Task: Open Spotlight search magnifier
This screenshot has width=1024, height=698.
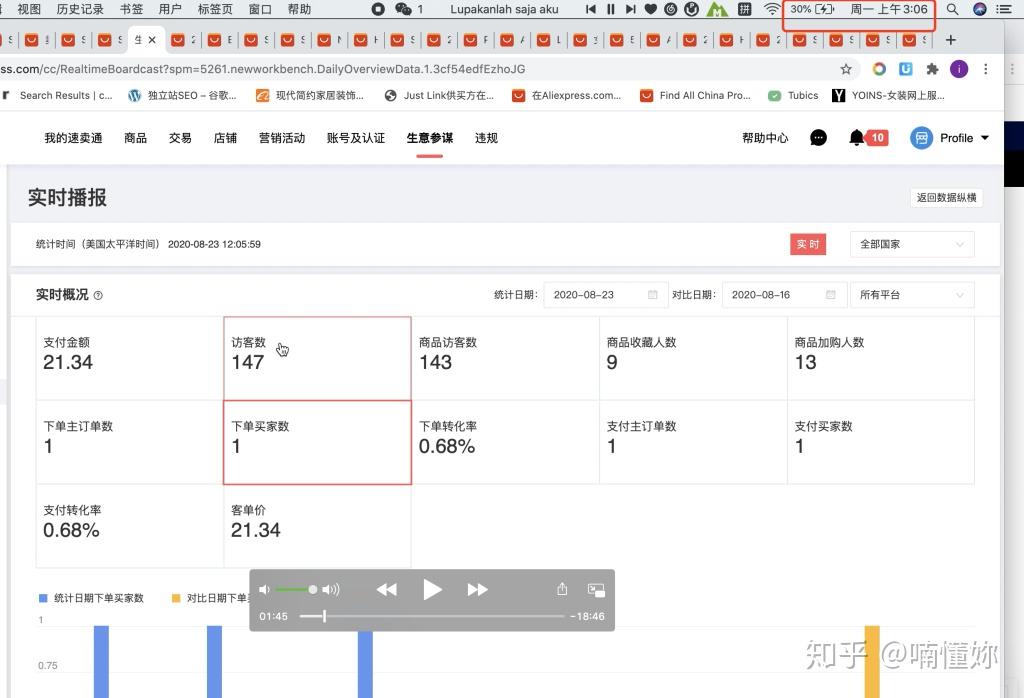Action: tap(952, 9)
